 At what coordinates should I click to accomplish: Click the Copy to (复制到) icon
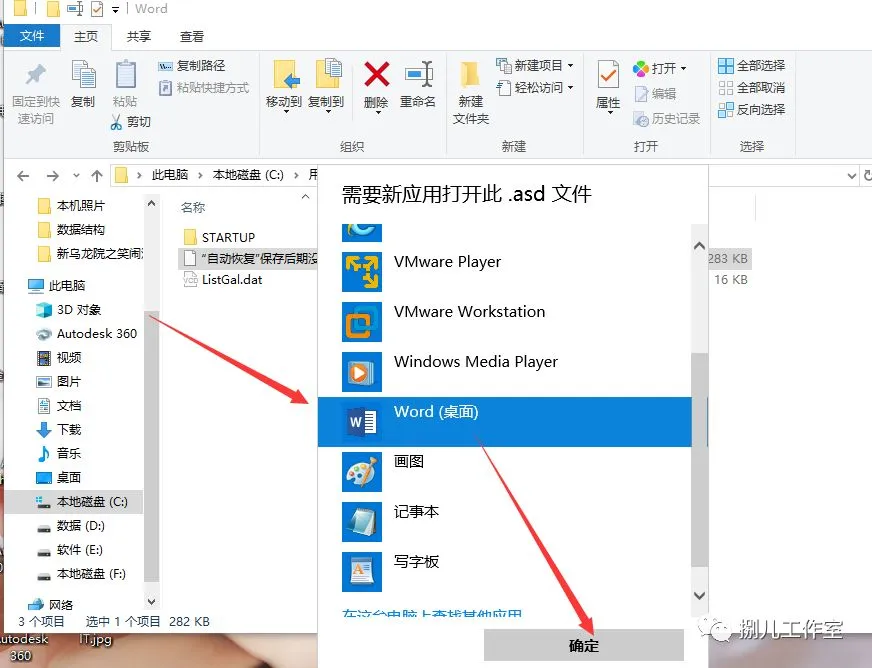pos(328,74)
